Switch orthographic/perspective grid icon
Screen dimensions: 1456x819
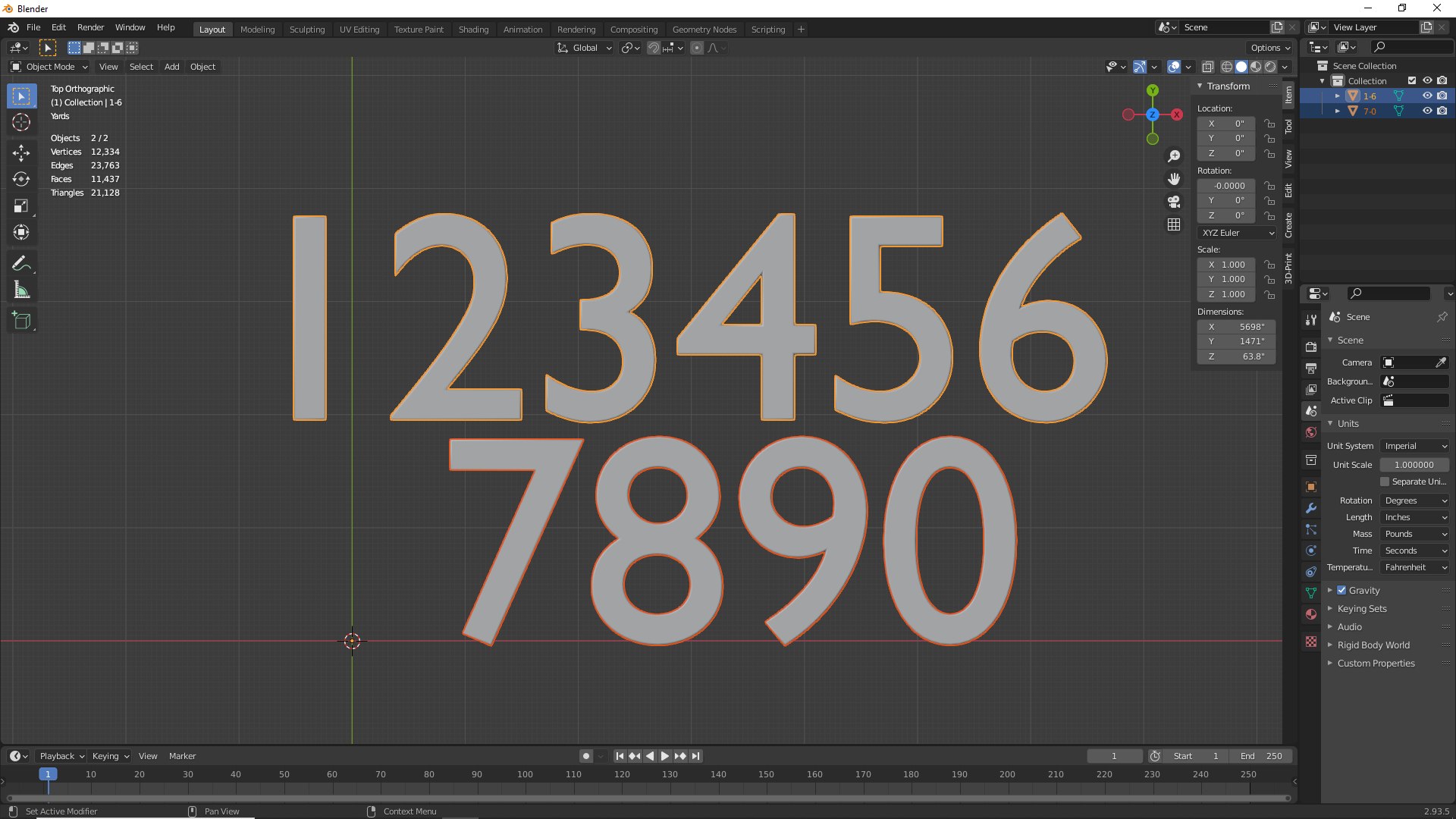1174,224
